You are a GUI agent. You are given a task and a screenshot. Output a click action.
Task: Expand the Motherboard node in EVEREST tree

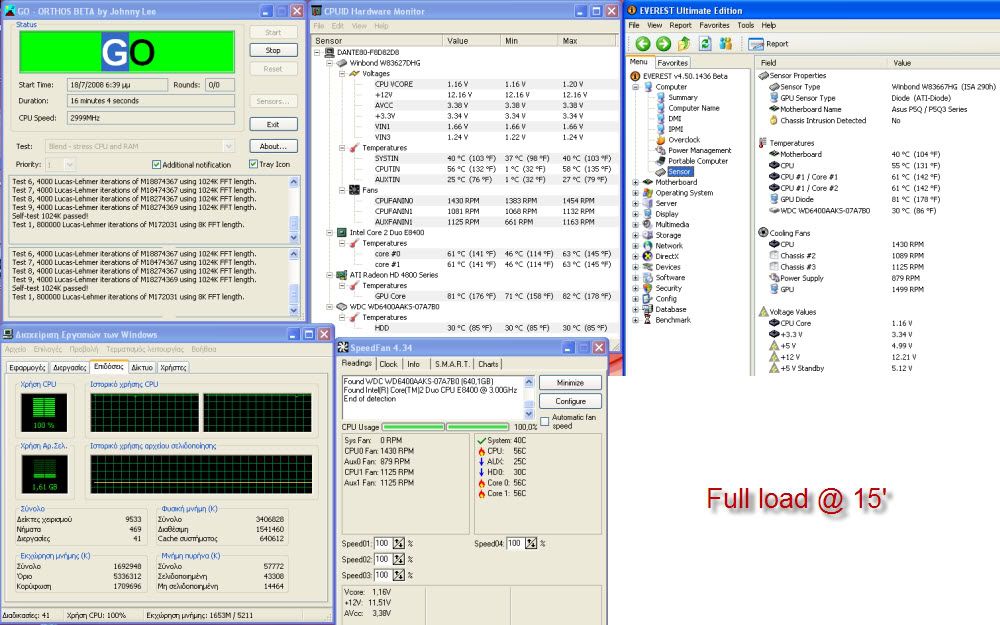click(x=635, y=182)
